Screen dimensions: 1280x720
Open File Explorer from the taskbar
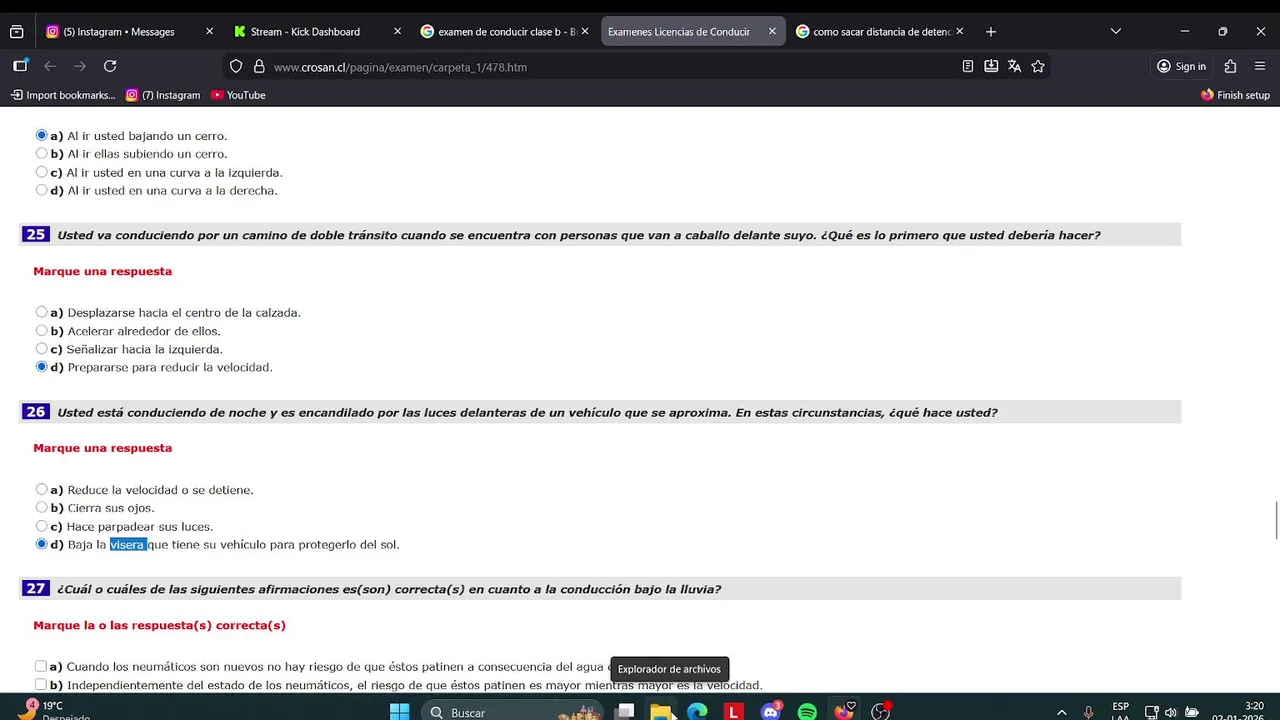coord(661,712)
